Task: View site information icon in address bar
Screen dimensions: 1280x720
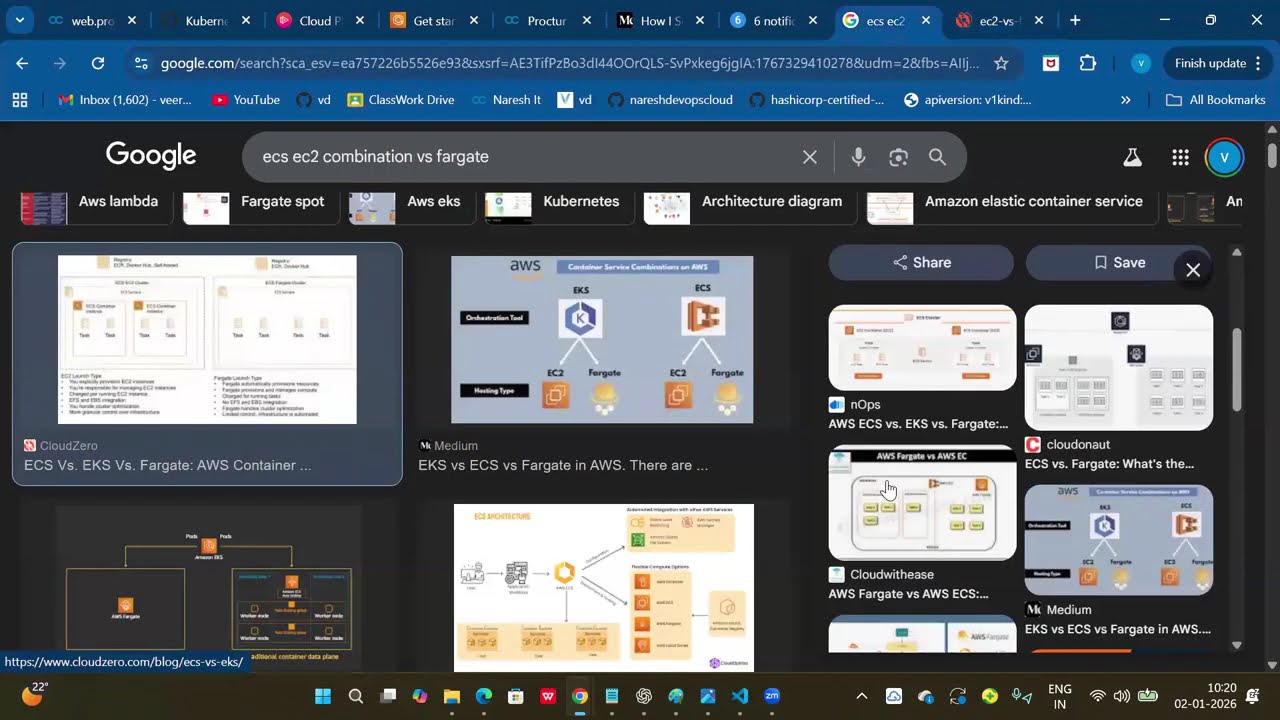Action: tap(141, 63)
